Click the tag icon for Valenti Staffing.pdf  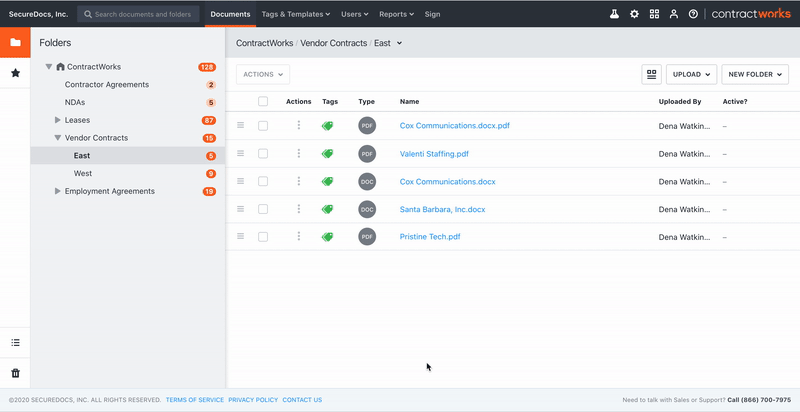[328, 153]
